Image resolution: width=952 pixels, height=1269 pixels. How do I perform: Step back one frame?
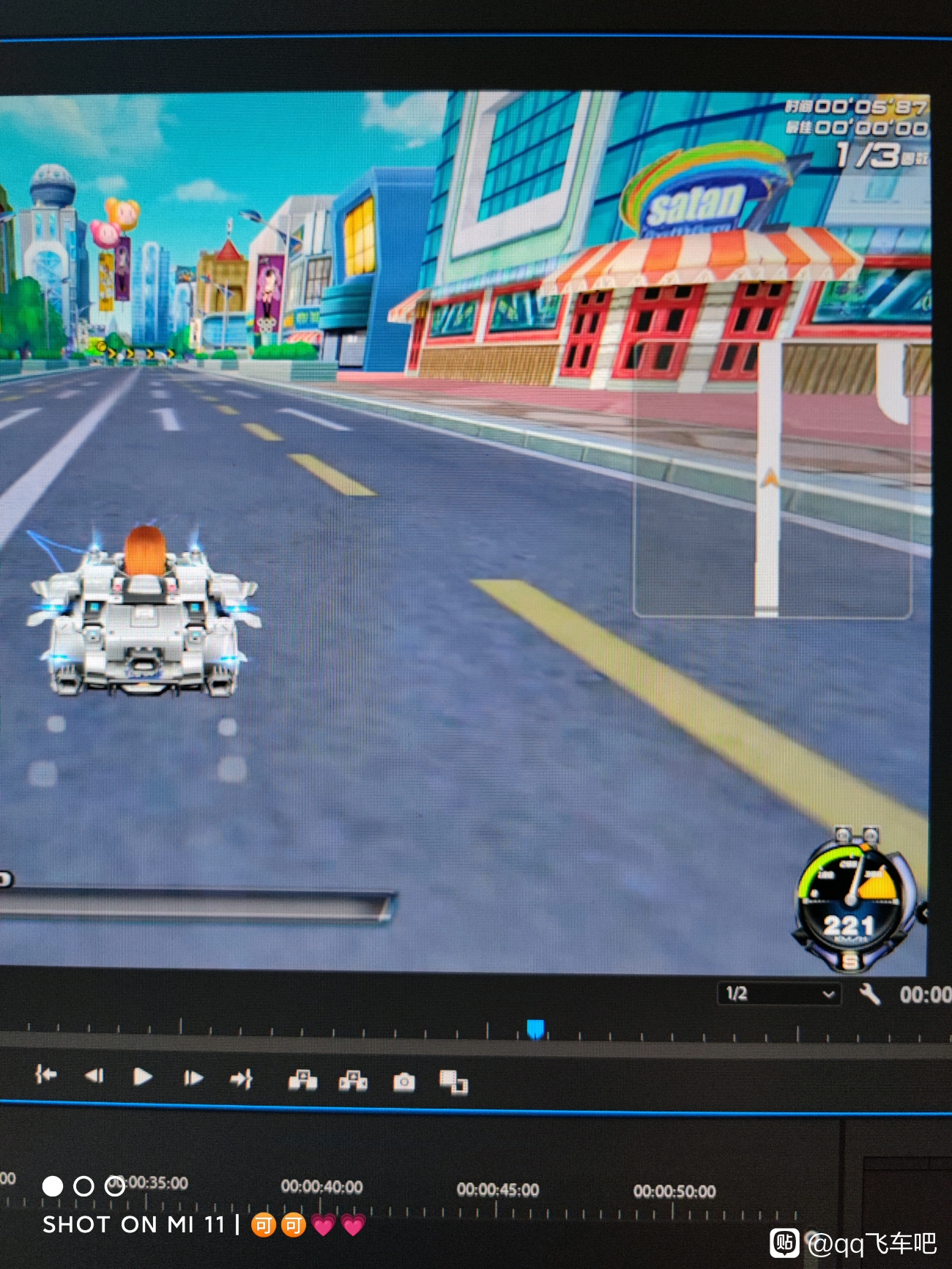pos(94,1076)
